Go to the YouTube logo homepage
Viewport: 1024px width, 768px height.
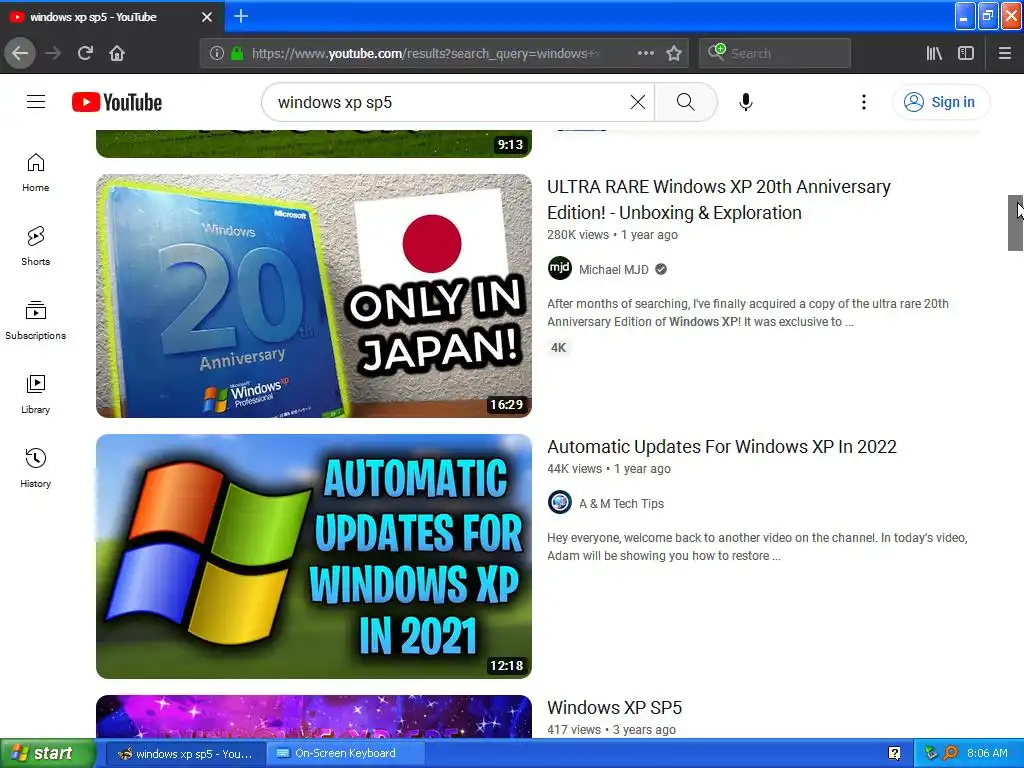pos(117,102)
